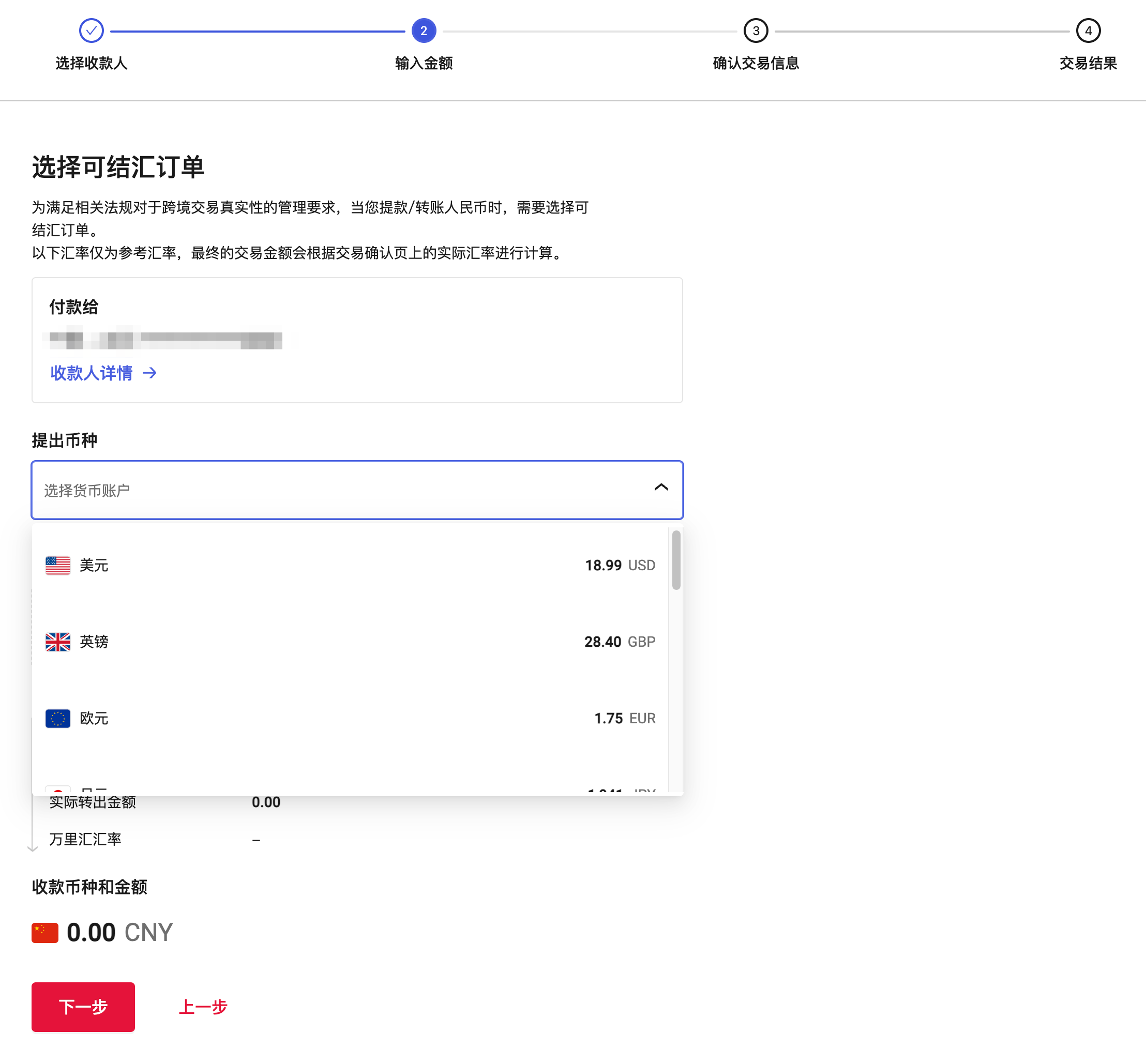Click the 选择收款人 step label

(x=91, y=63)
